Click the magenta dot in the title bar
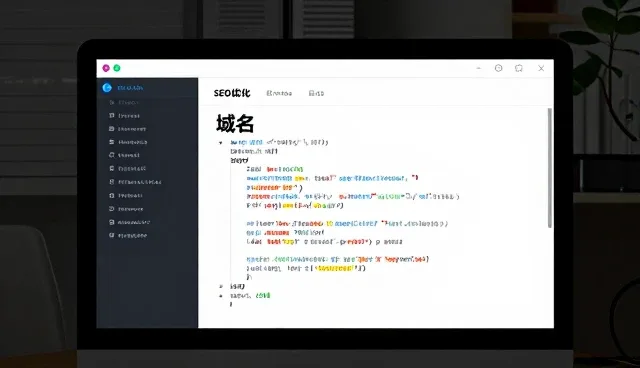Viewport: 640px width, 368px height. [106, 68]
